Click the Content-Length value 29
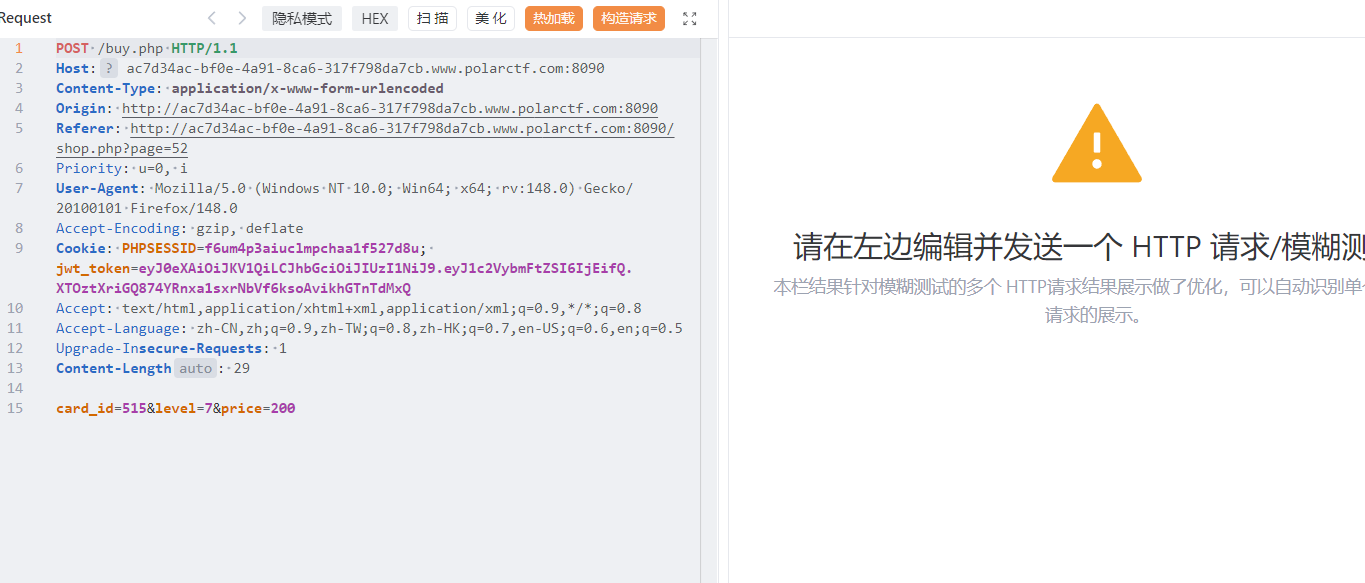1365x583 pixels. pos(241,368)
